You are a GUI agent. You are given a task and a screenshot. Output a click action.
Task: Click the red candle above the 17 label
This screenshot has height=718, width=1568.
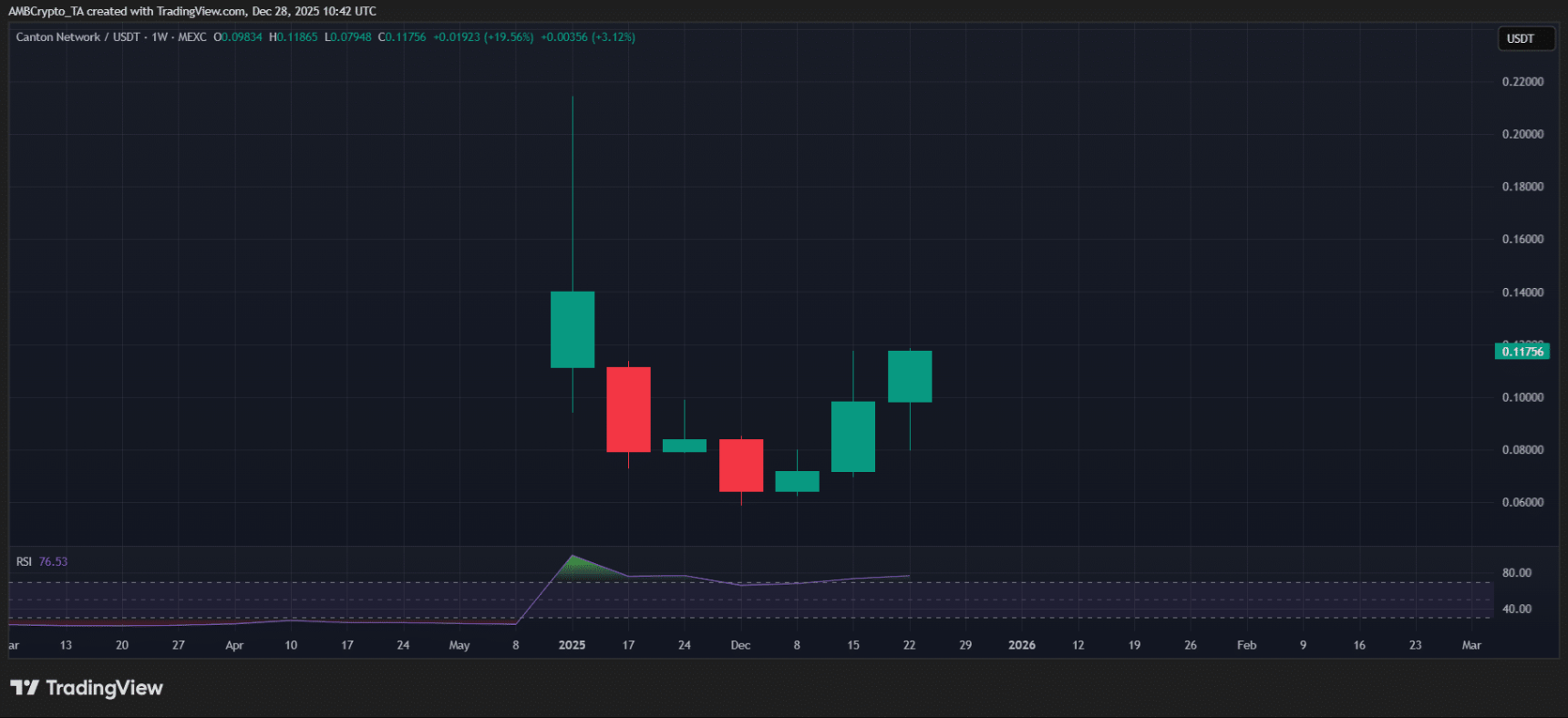click(628, 409)
